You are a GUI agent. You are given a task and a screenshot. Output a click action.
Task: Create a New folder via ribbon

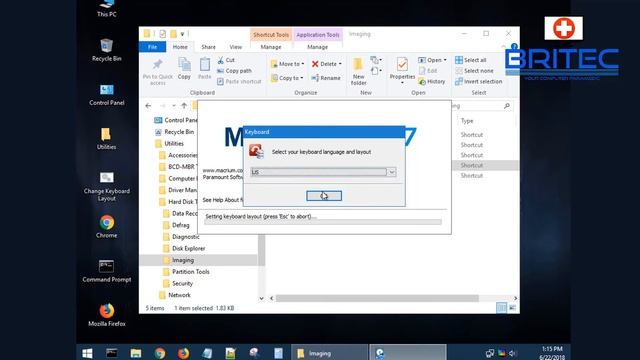(x=358, y=72)
